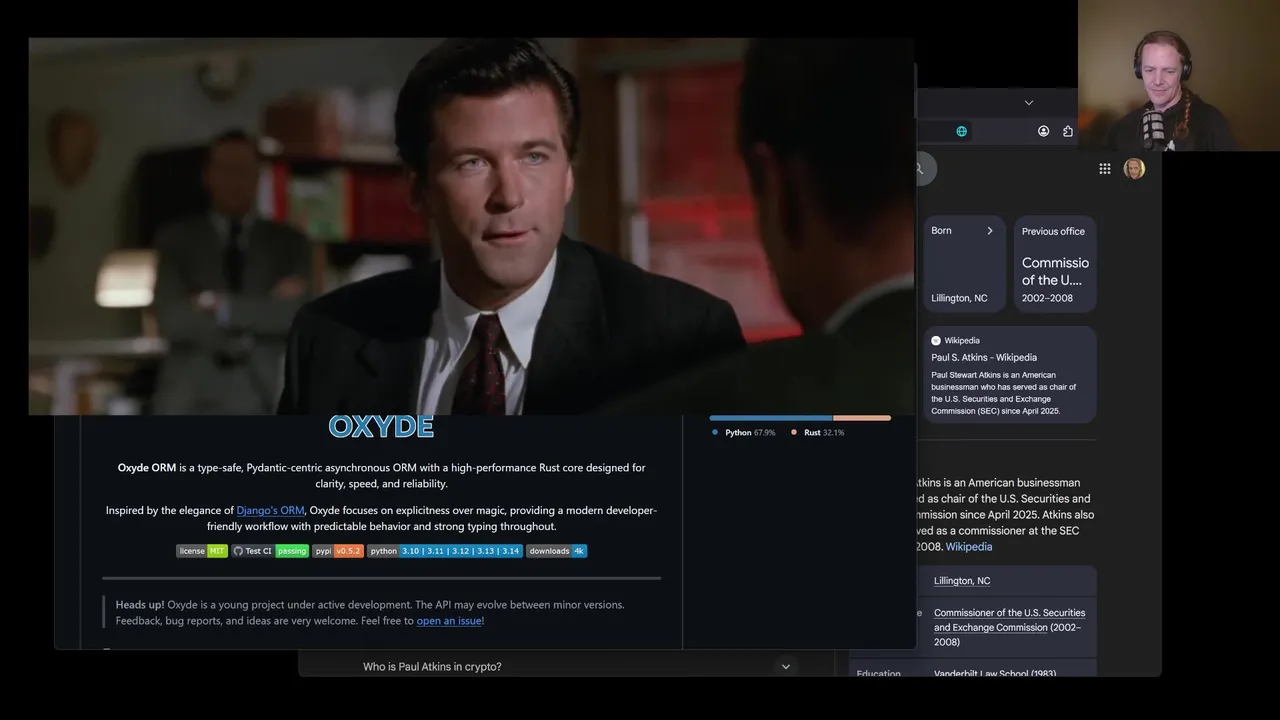Image resolution: width=1280 pixels, height=720 pixels.
Task: Click the orange Rust segment of languages bar
Action: coord(862,418)
